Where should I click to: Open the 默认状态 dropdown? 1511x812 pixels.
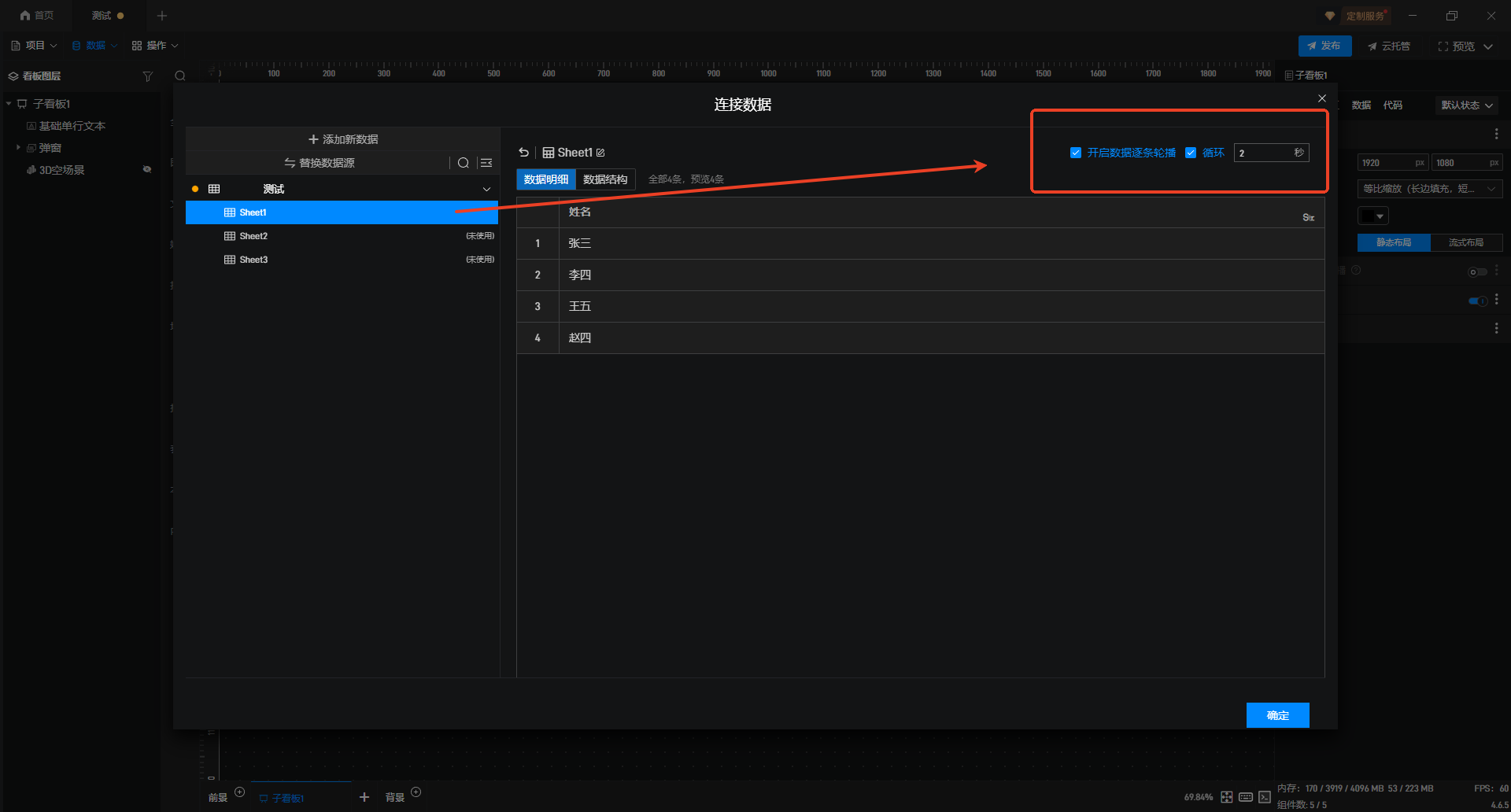pos(1466,105)
